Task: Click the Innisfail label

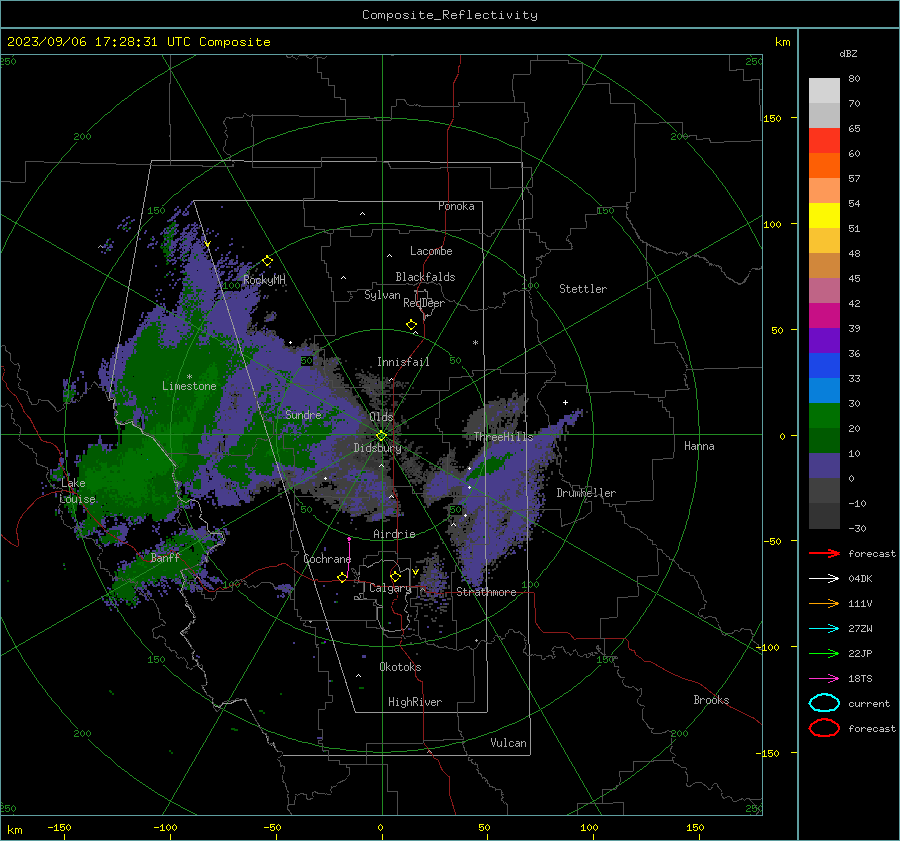Action: [x=403, y=362]
